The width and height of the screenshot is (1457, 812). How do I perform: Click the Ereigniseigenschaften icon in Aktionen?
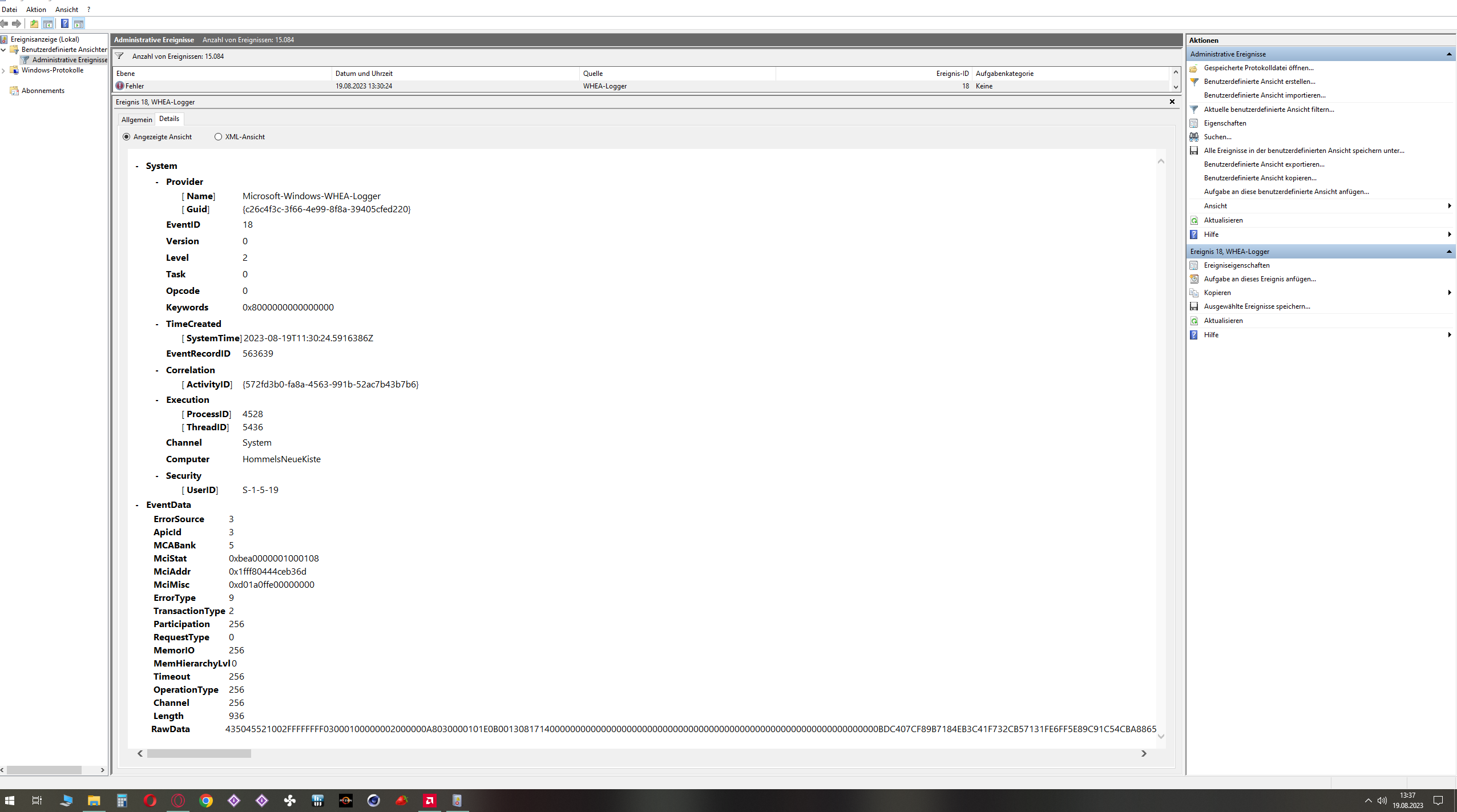click(x=1194, y=265)
